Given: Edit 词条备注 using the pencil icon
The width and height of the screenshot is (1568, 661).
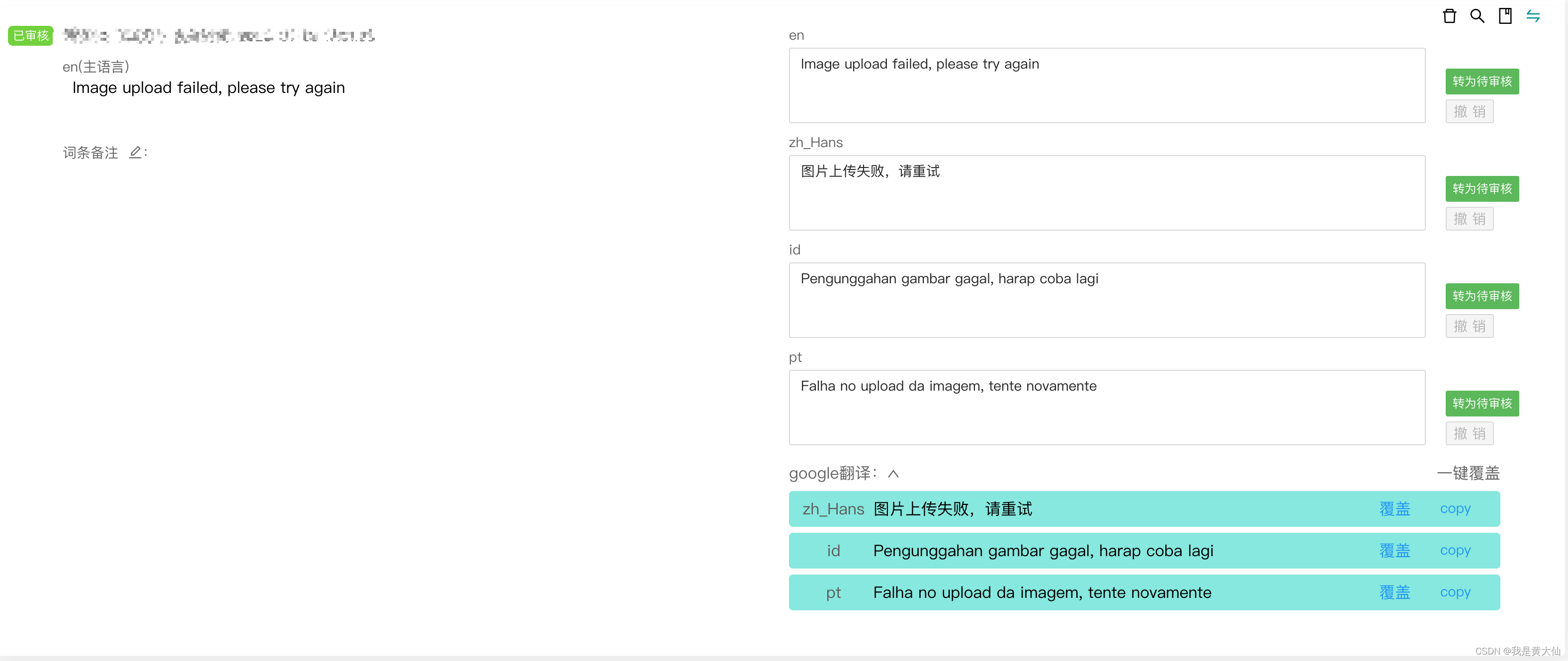Looking at the screenshot, I should tap(135, 152).
